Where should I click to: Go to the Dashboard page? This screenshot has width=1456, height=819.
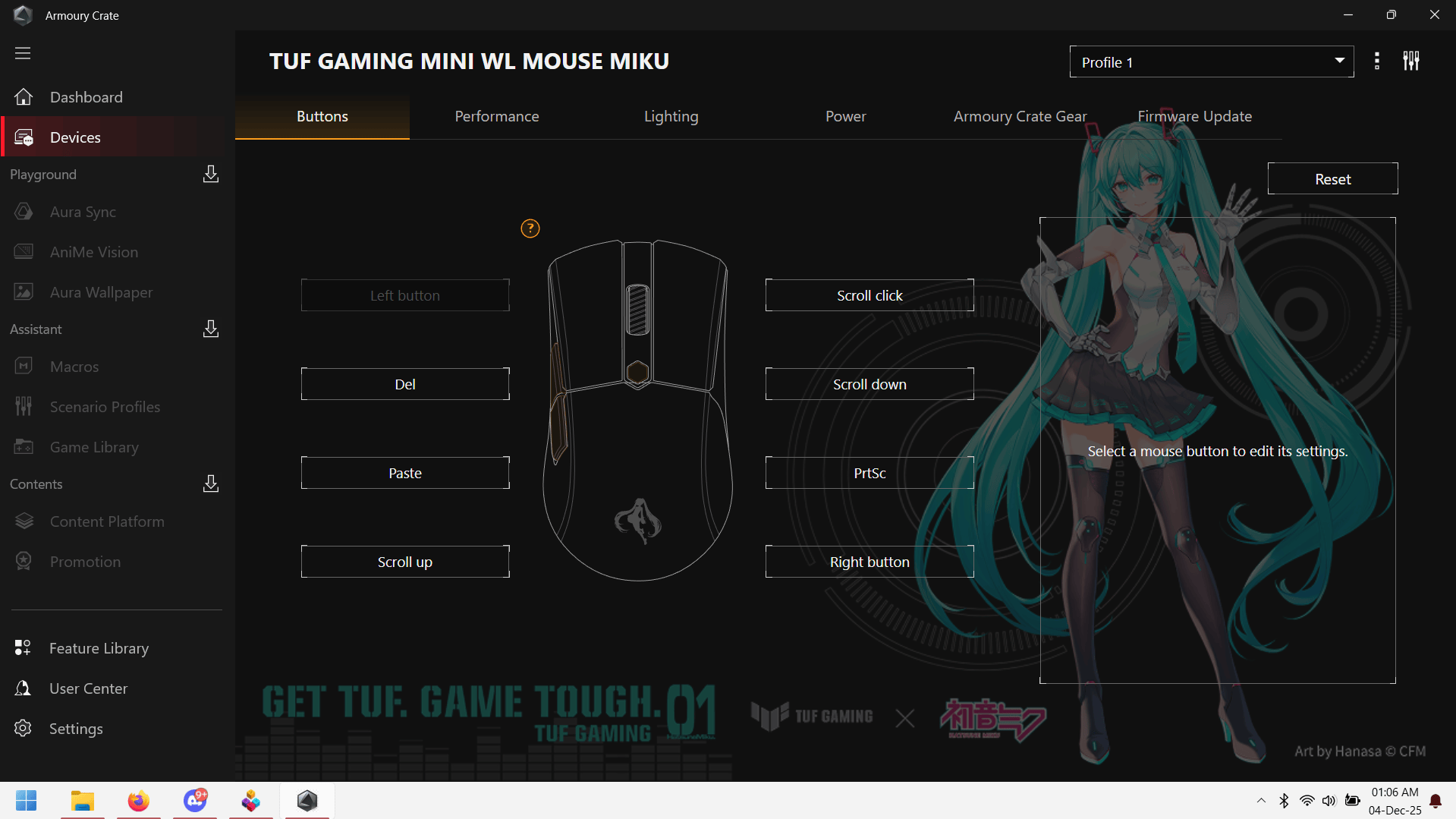pos(86,97)
